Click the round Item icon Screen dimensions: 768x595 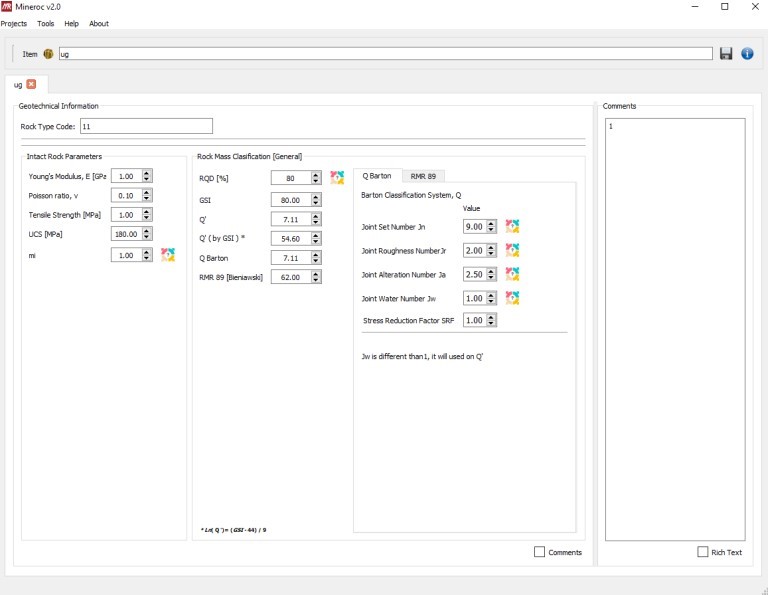(48, 54)
